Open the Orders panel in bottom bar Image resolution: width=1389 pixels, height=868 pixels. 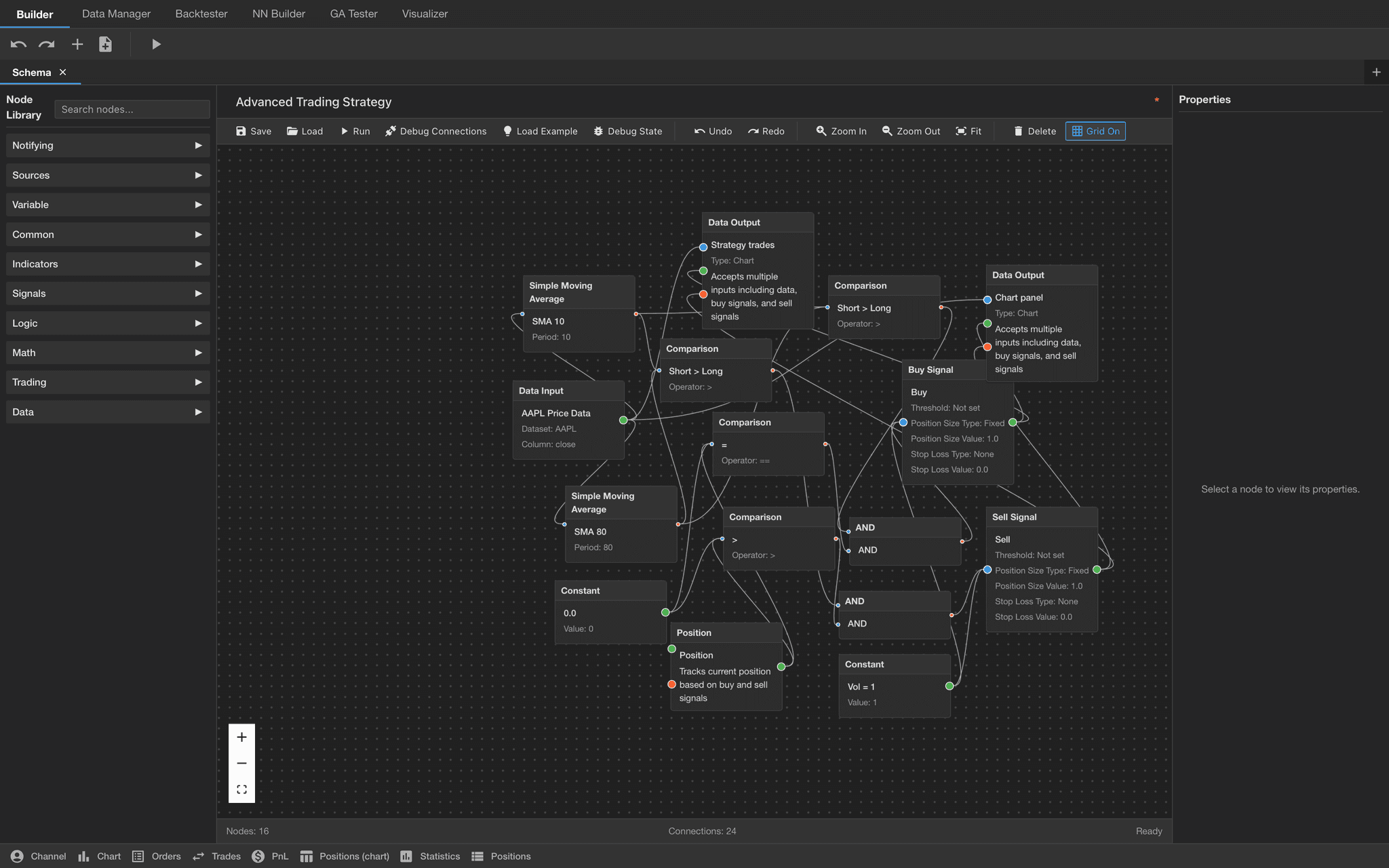click(157, 856)
